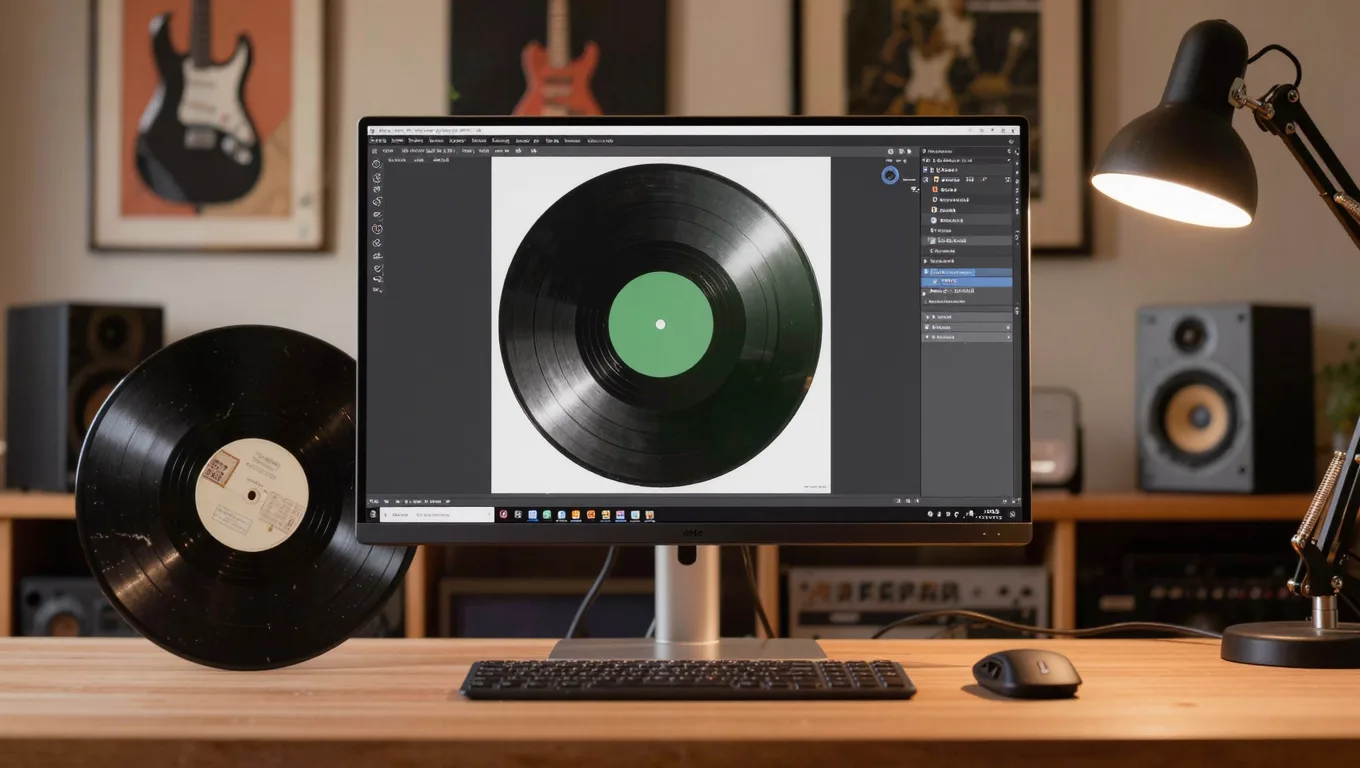The height and width of the screenshot is (768, 1360).
Task: Click the blue ring widget beside the canvas
Action: [890, 175]
